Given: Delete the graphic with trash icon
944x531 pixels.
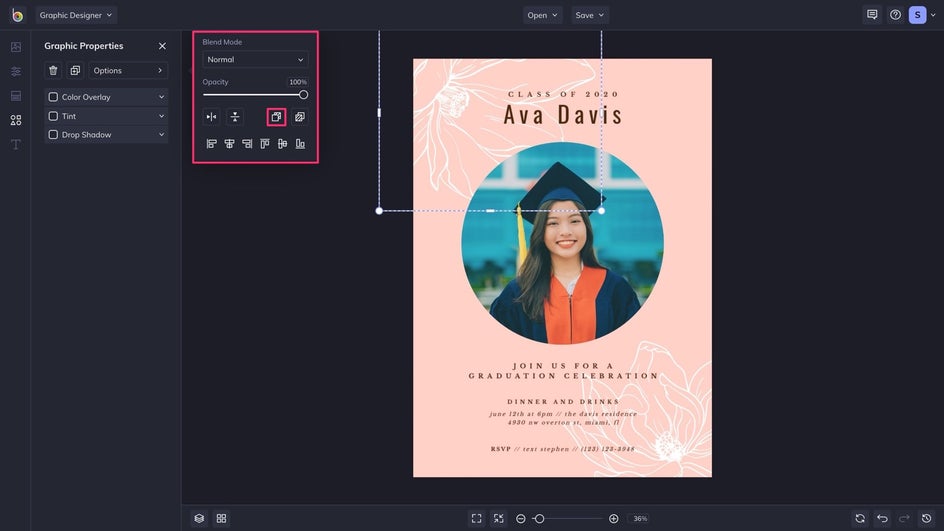Looking at the screenshot, I should tap(53, 70).
